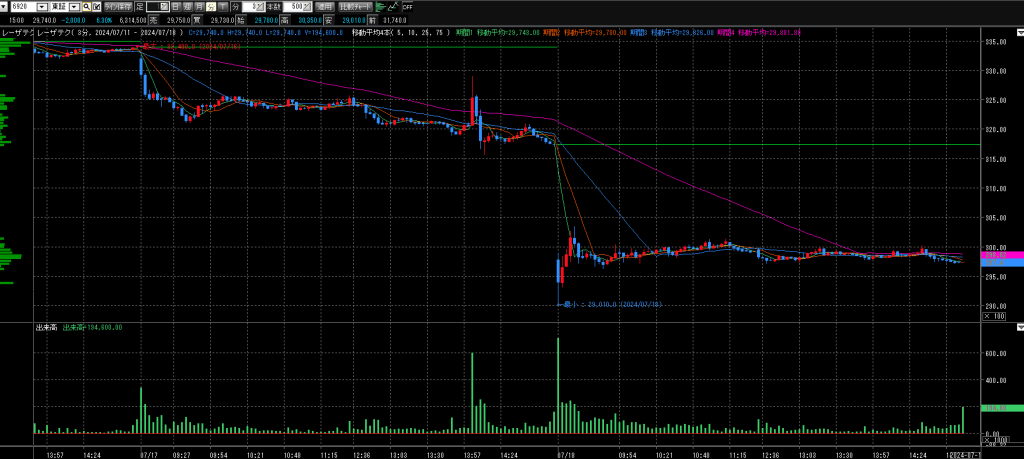Click the green price-volume histogram icon
The image size is (1024, 459).
380,6
